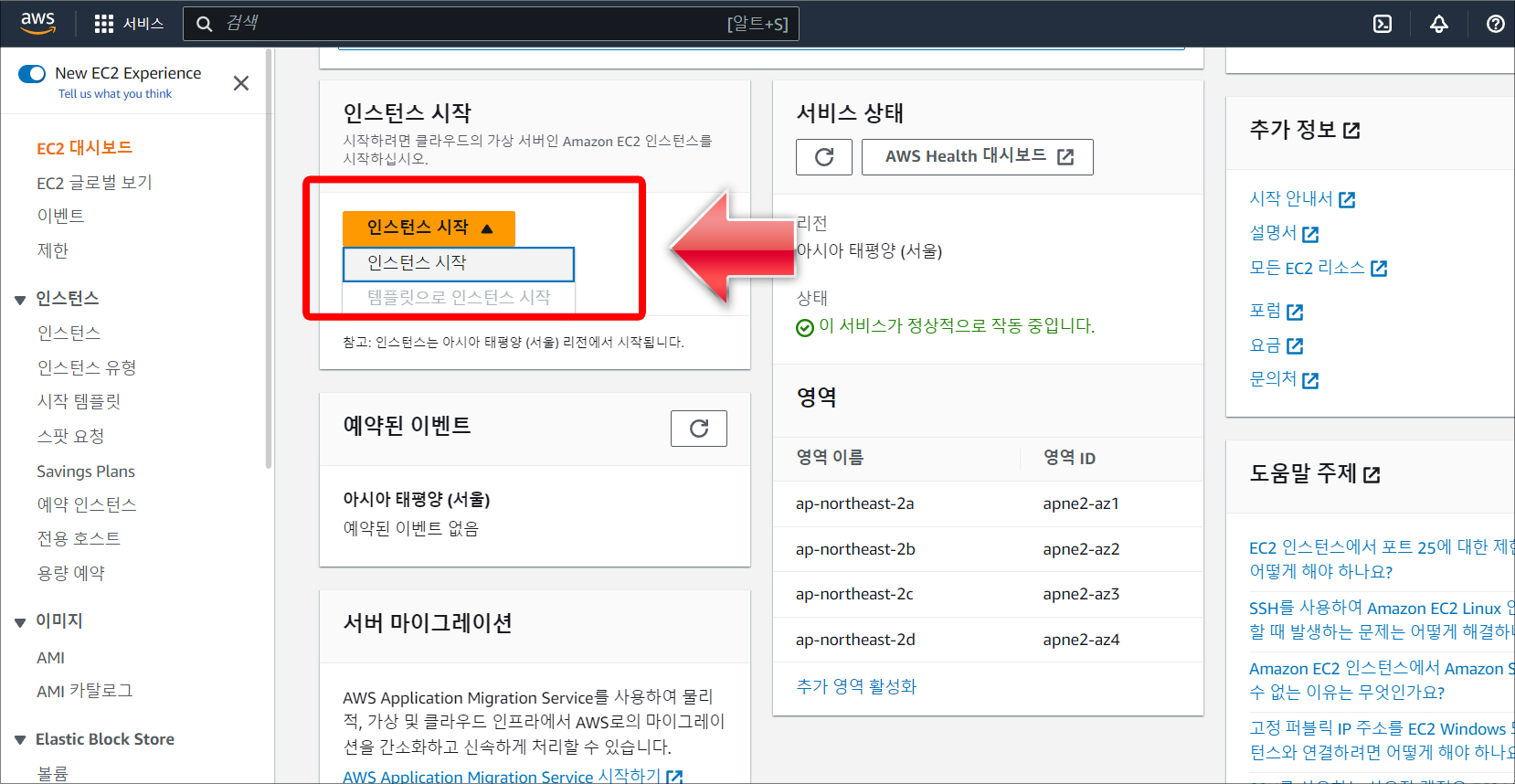Open the help question mark icon
The width and height of the screenshot is (1515, 784).
[x=1496, y=24]
